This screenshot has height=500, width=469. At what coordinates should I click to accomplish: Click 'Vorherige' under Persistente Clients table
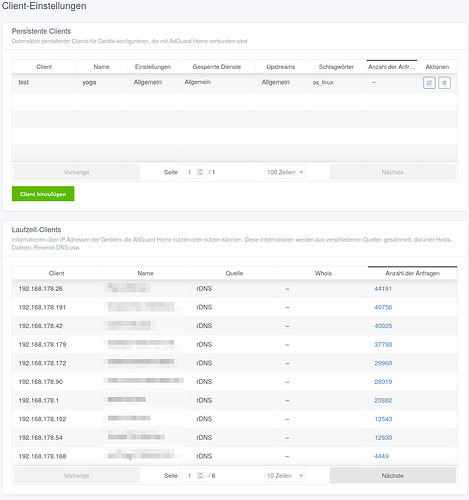click(x=77, y=172)
